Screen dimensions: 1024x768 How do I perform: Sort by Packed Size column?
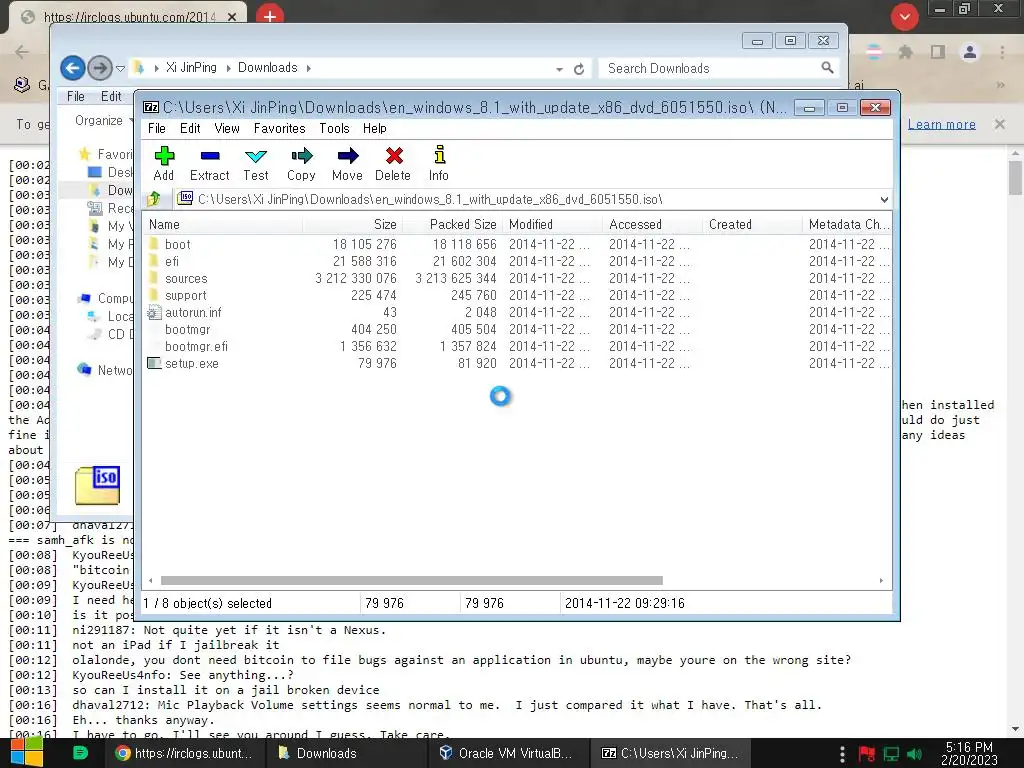(x=453, y=225)
